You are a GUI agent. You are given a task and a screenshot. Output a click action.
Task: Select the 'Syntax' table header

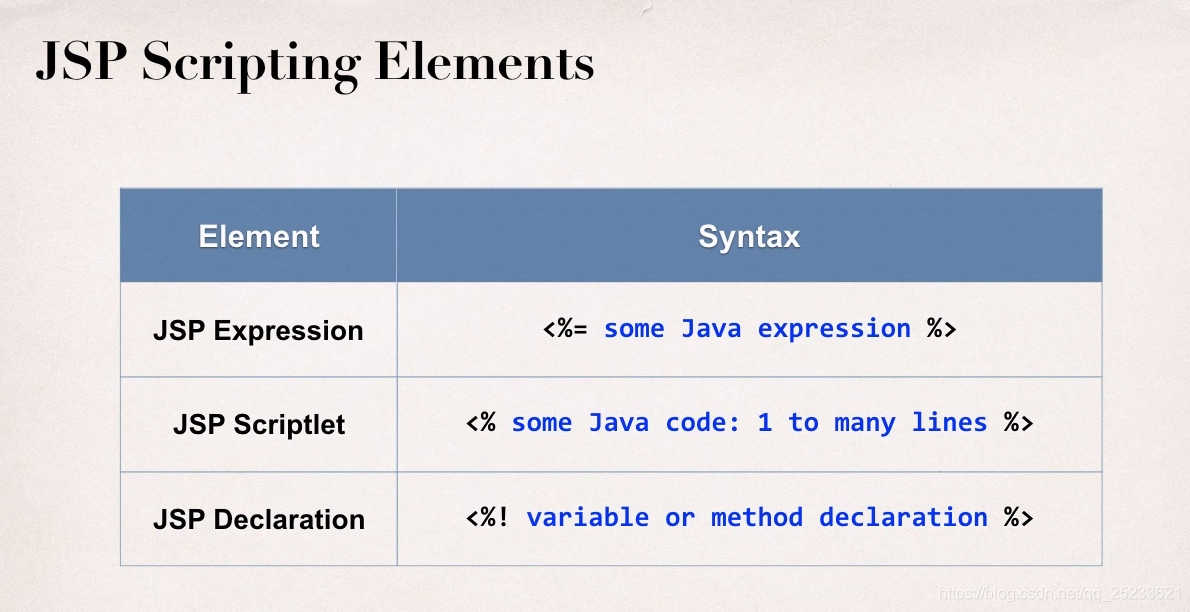click(748, 236)
